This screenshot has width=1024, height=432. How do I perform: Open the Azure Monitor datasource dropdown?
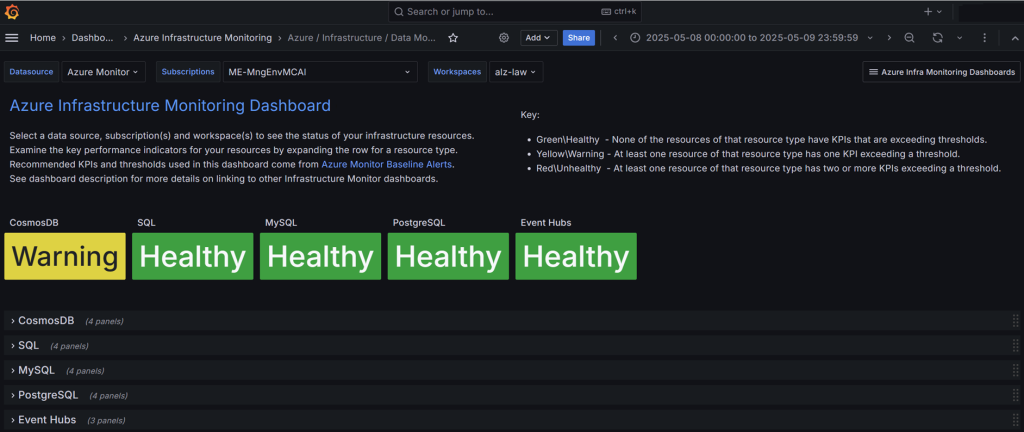[x=103, y=72]
